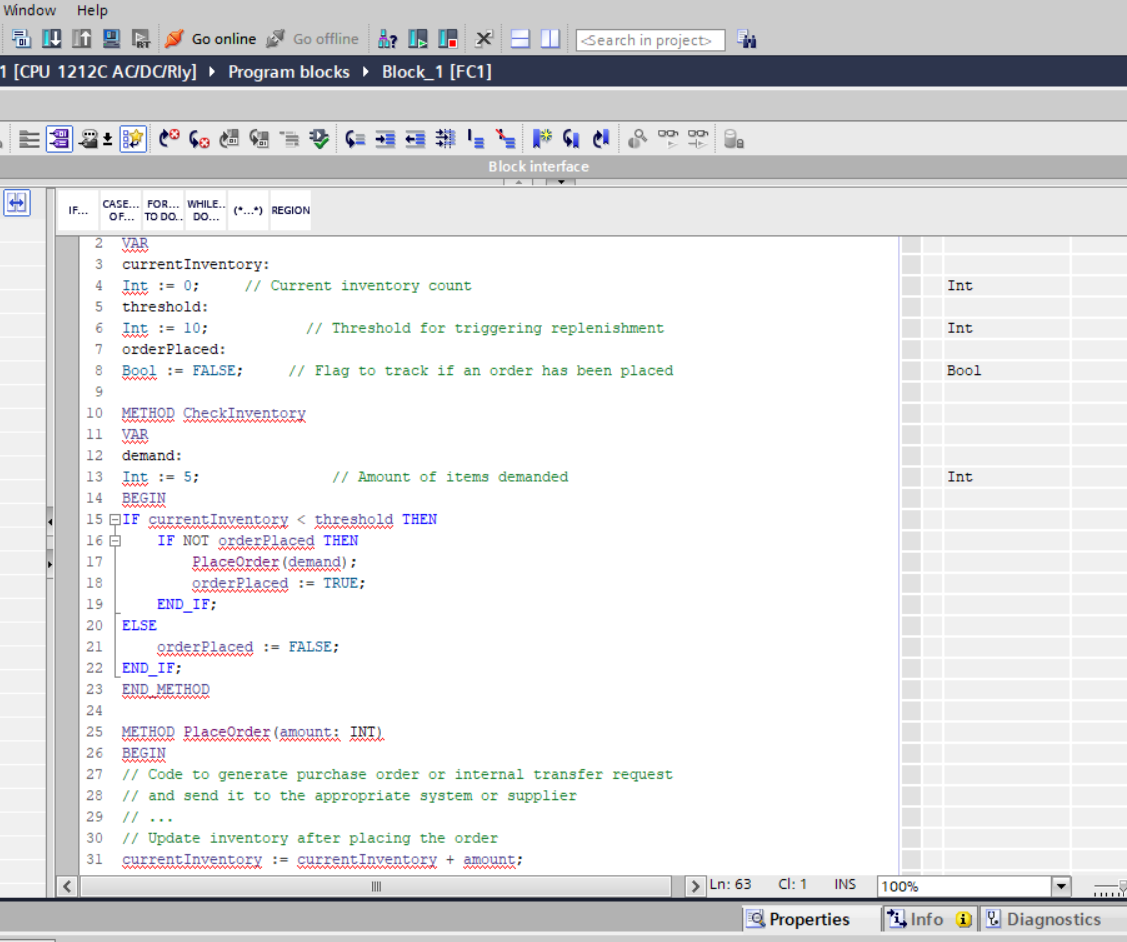Click the 100% zoom combo box
This screenshot has width=1127, height=942.
click(974, 887)
